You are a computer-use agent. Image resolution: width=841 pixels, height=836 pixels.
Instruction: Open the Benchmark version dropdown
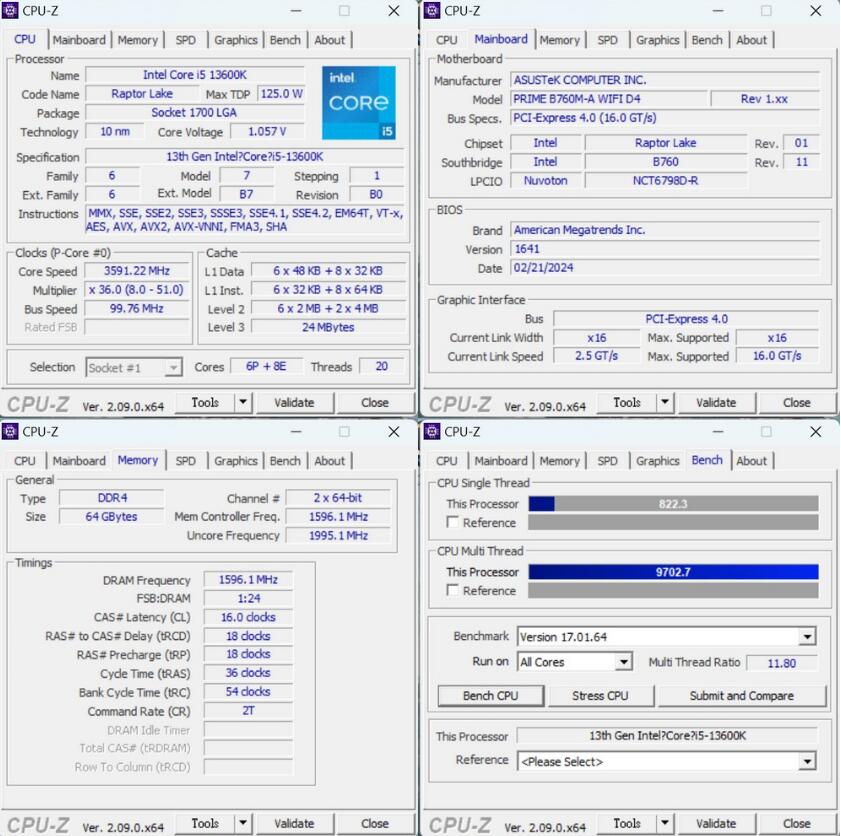pyautogui.click(x=806, y=637)
